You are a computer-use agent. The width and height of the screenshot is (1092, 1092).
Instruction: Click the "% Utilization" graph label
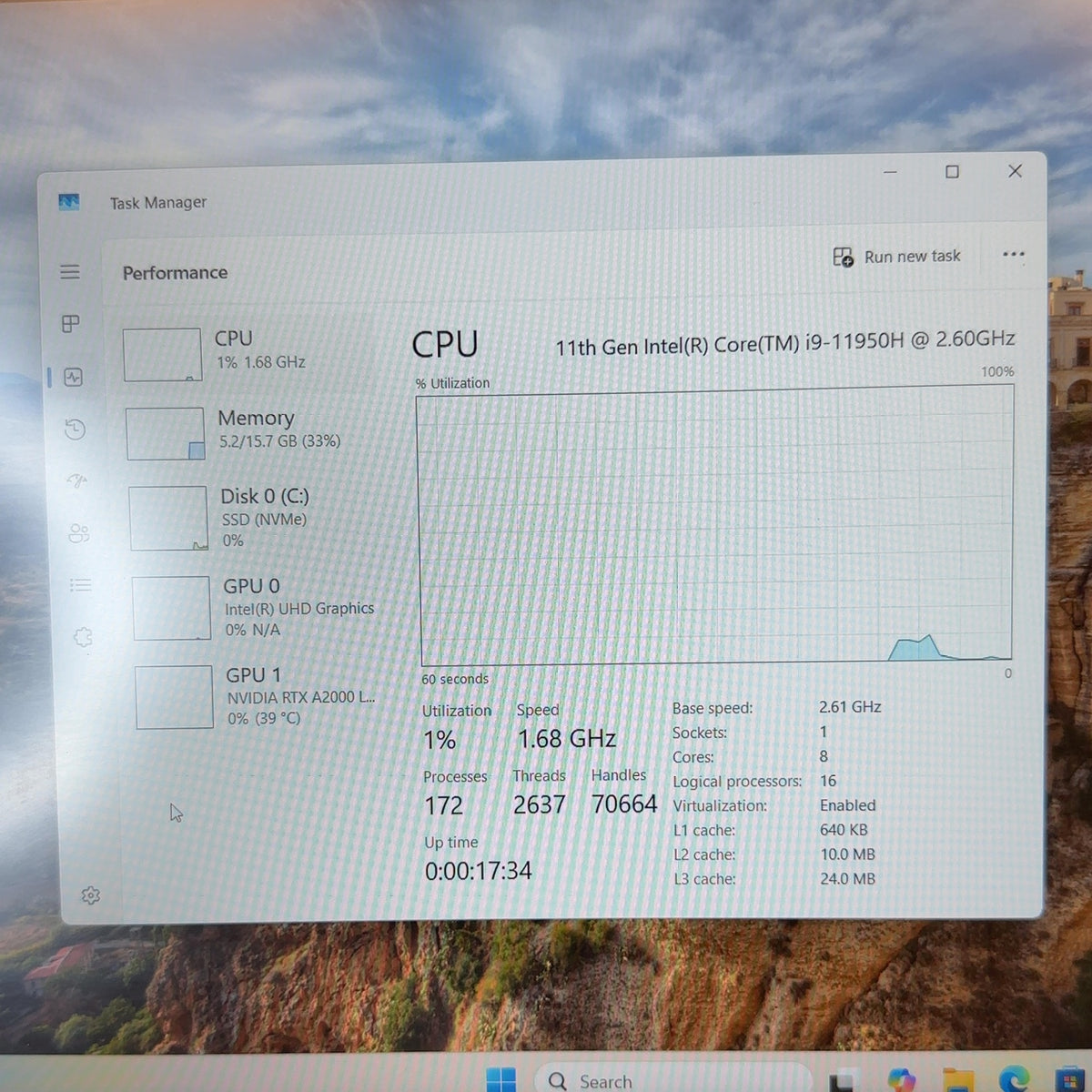click(x=453, y=383)
